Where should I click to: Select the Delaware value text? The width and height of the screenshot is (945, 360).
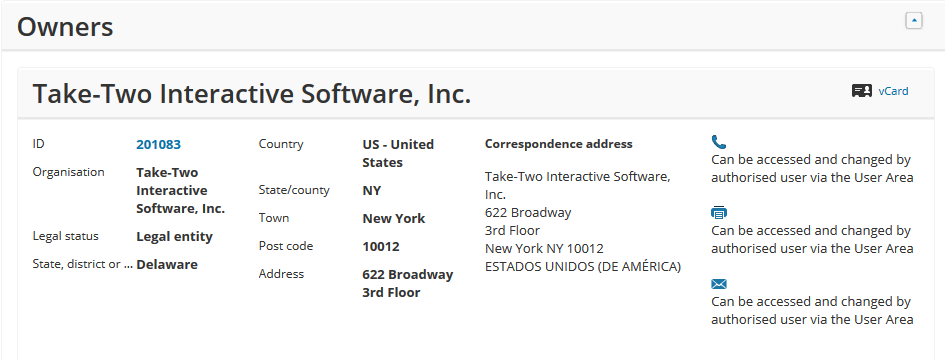click(167, 264)
